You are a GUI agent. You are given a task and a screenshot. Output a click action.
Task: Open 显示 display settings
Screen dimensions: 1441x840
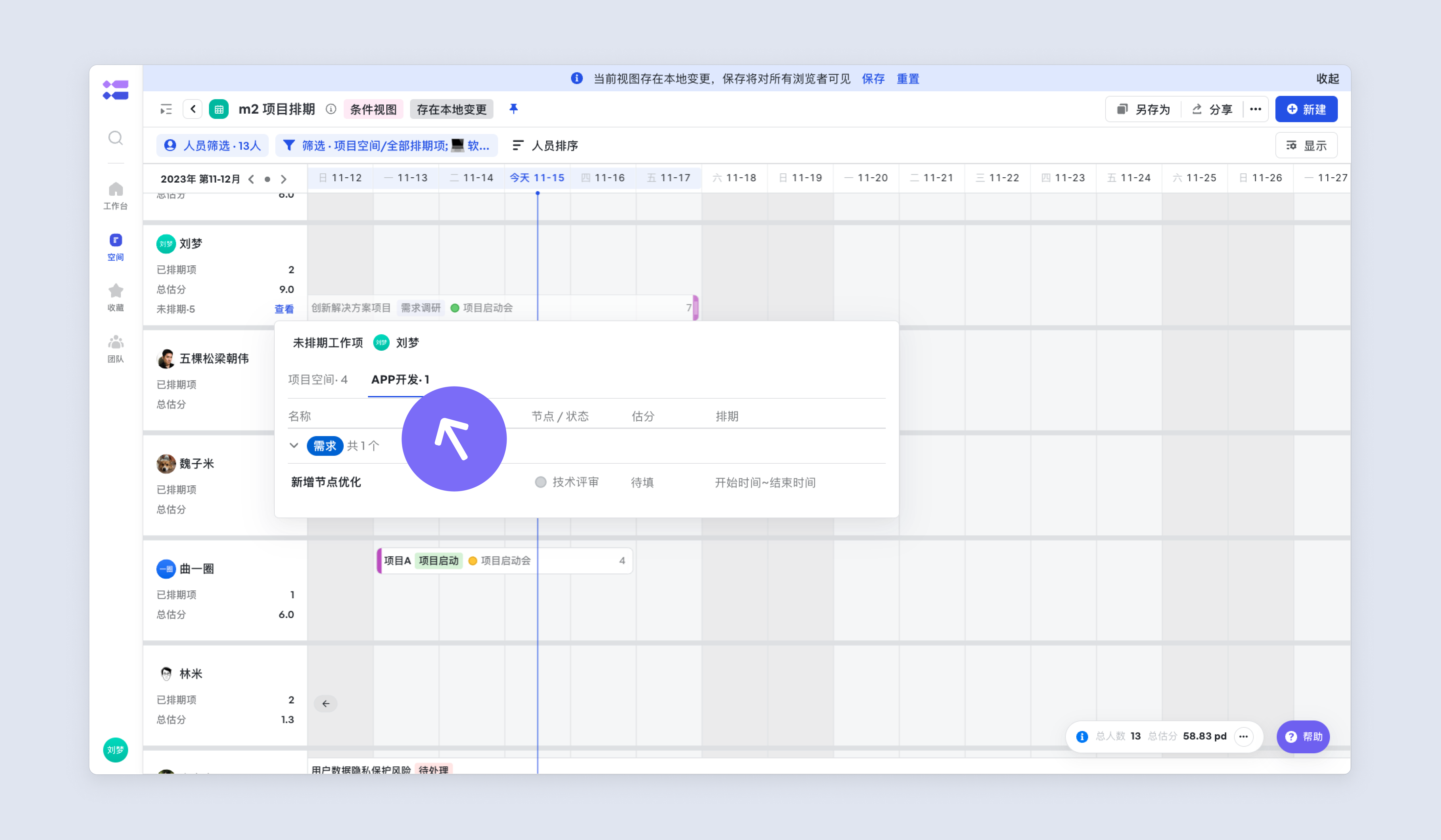pyautogui.click(x=1307, y=146)
